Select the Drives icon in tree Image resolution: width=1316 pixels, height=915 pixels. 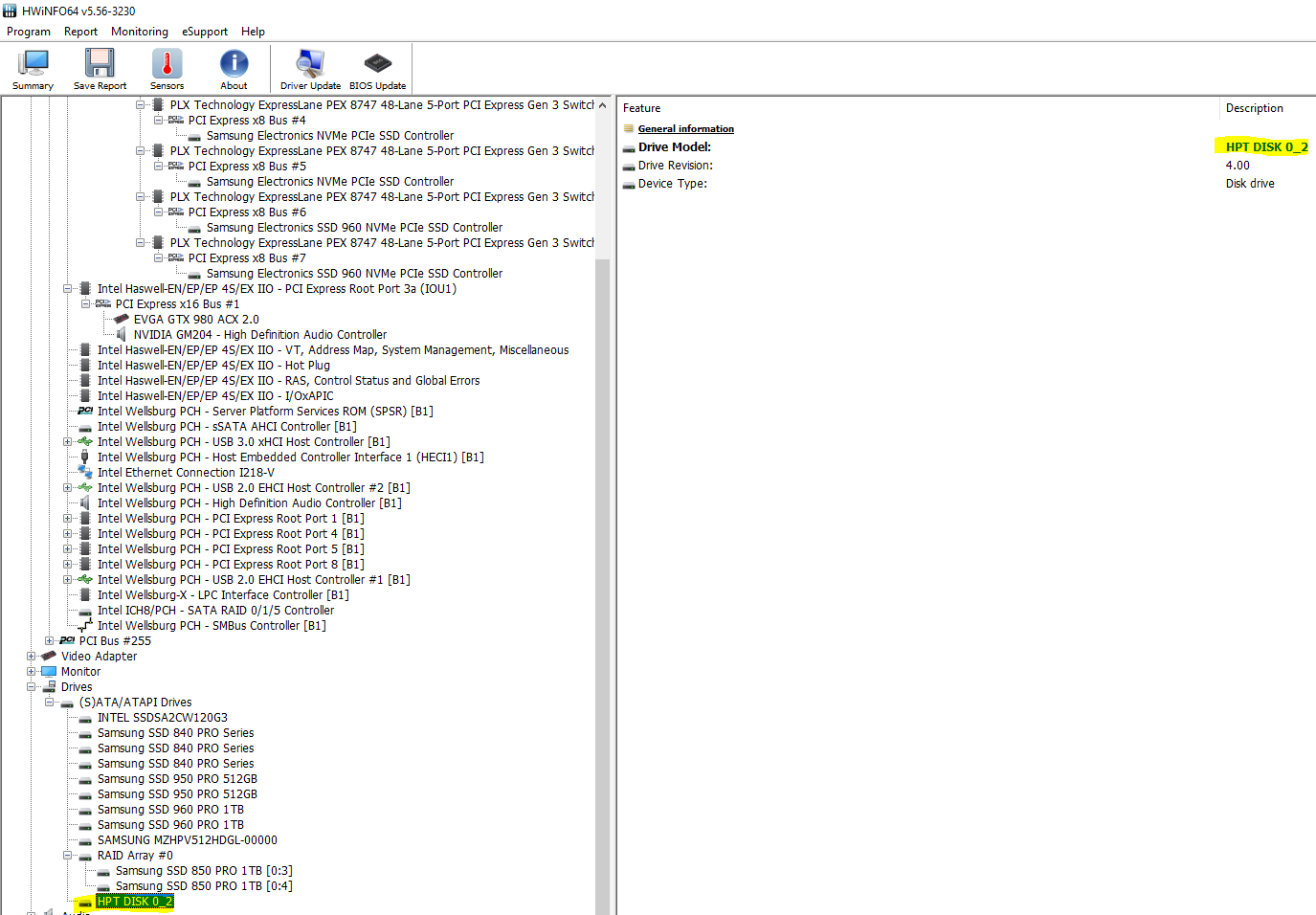pyautogui.click(x=49, y=687)
